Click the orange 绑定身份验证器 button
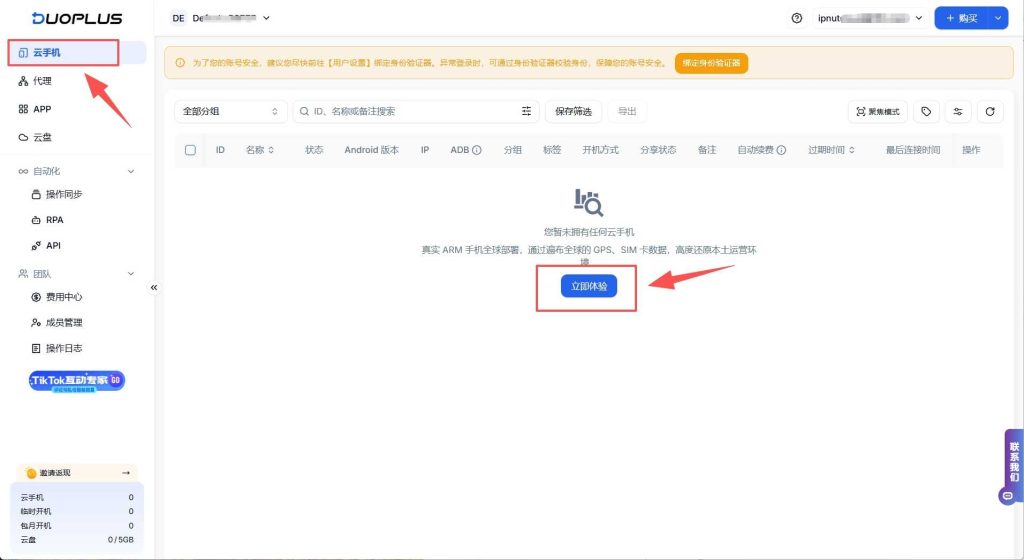 (711, 63)
